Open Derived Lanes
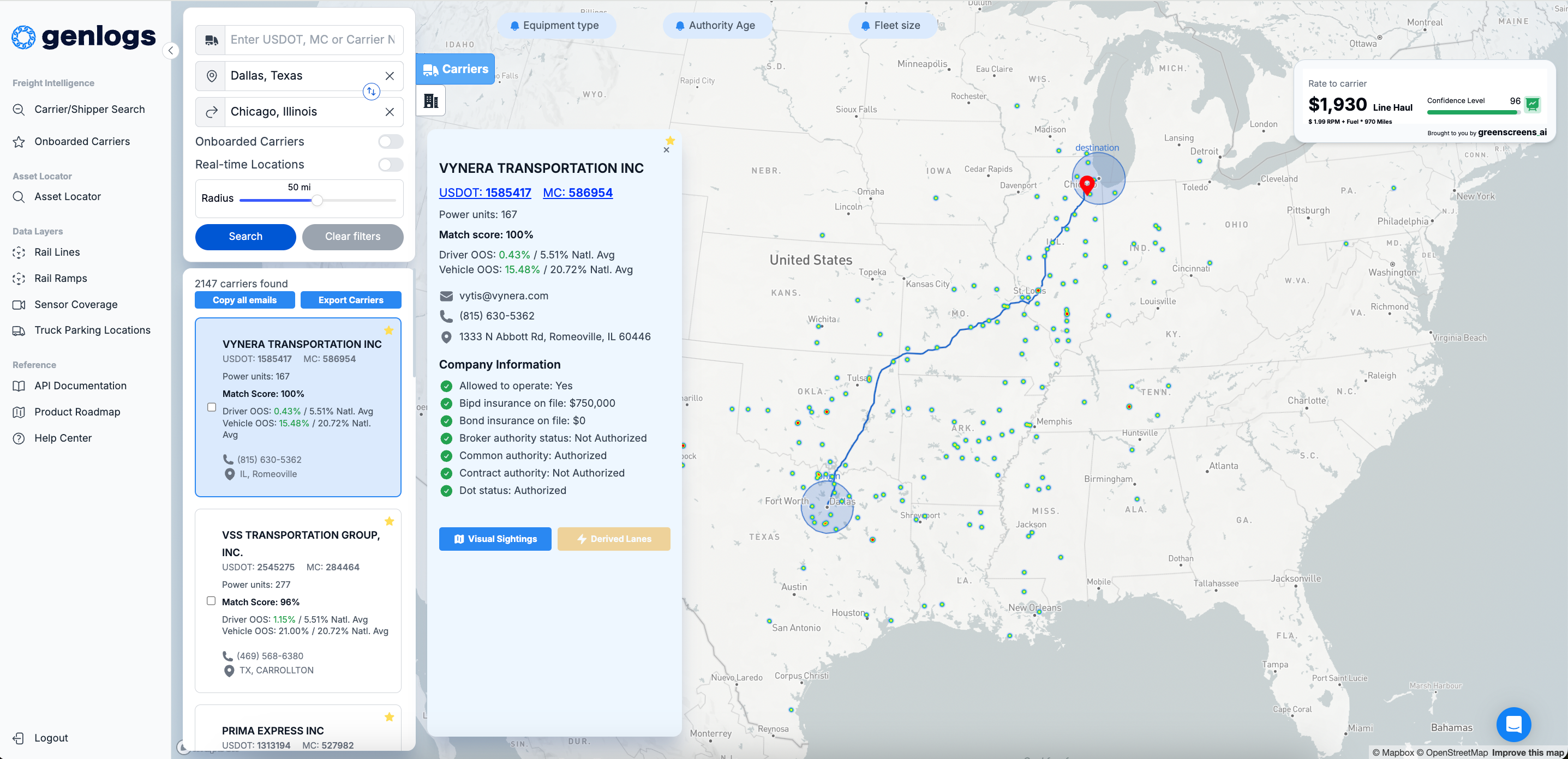 coord(614,539)
